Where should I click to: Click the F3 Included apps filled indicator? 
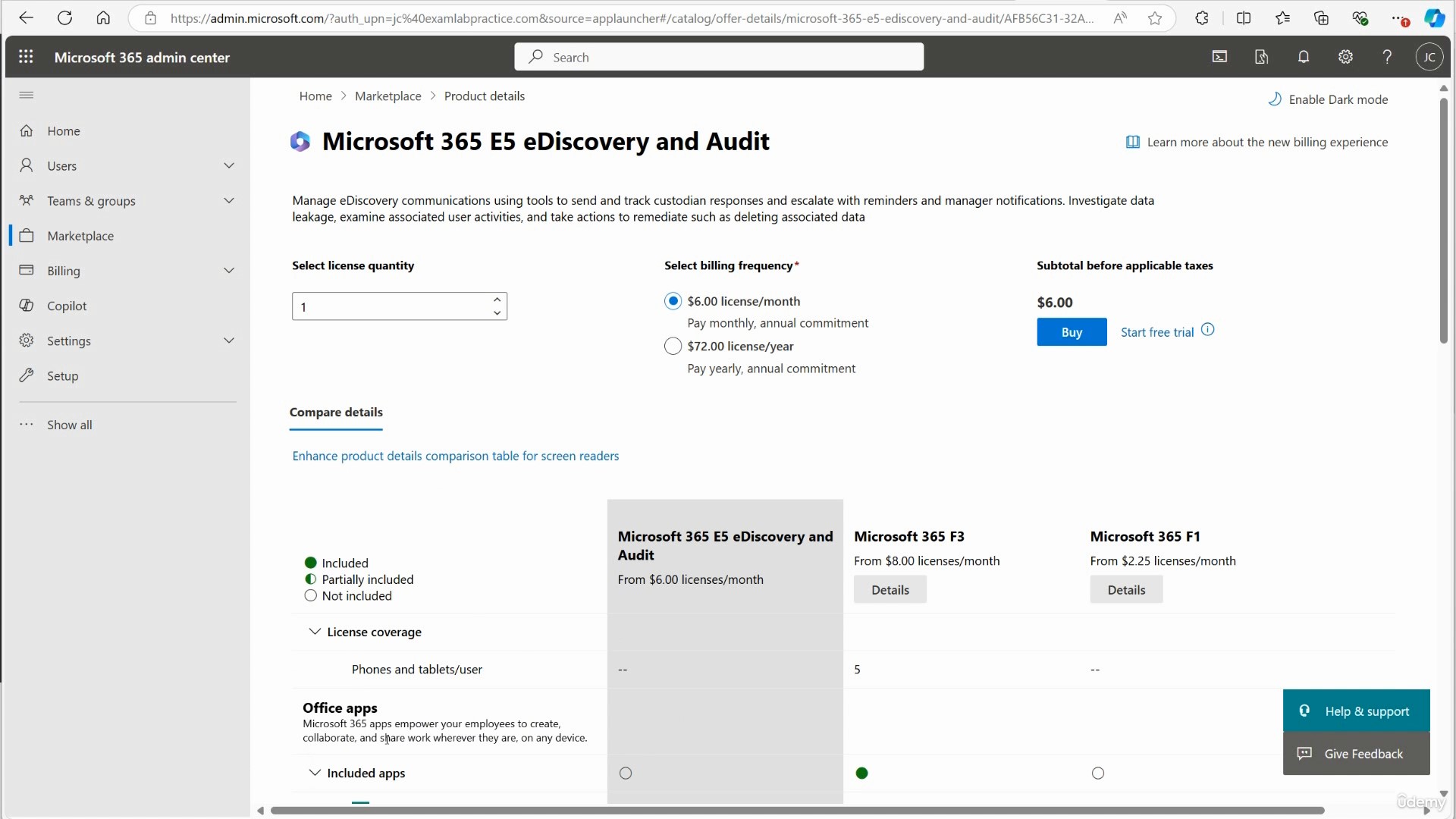[861, 773]
